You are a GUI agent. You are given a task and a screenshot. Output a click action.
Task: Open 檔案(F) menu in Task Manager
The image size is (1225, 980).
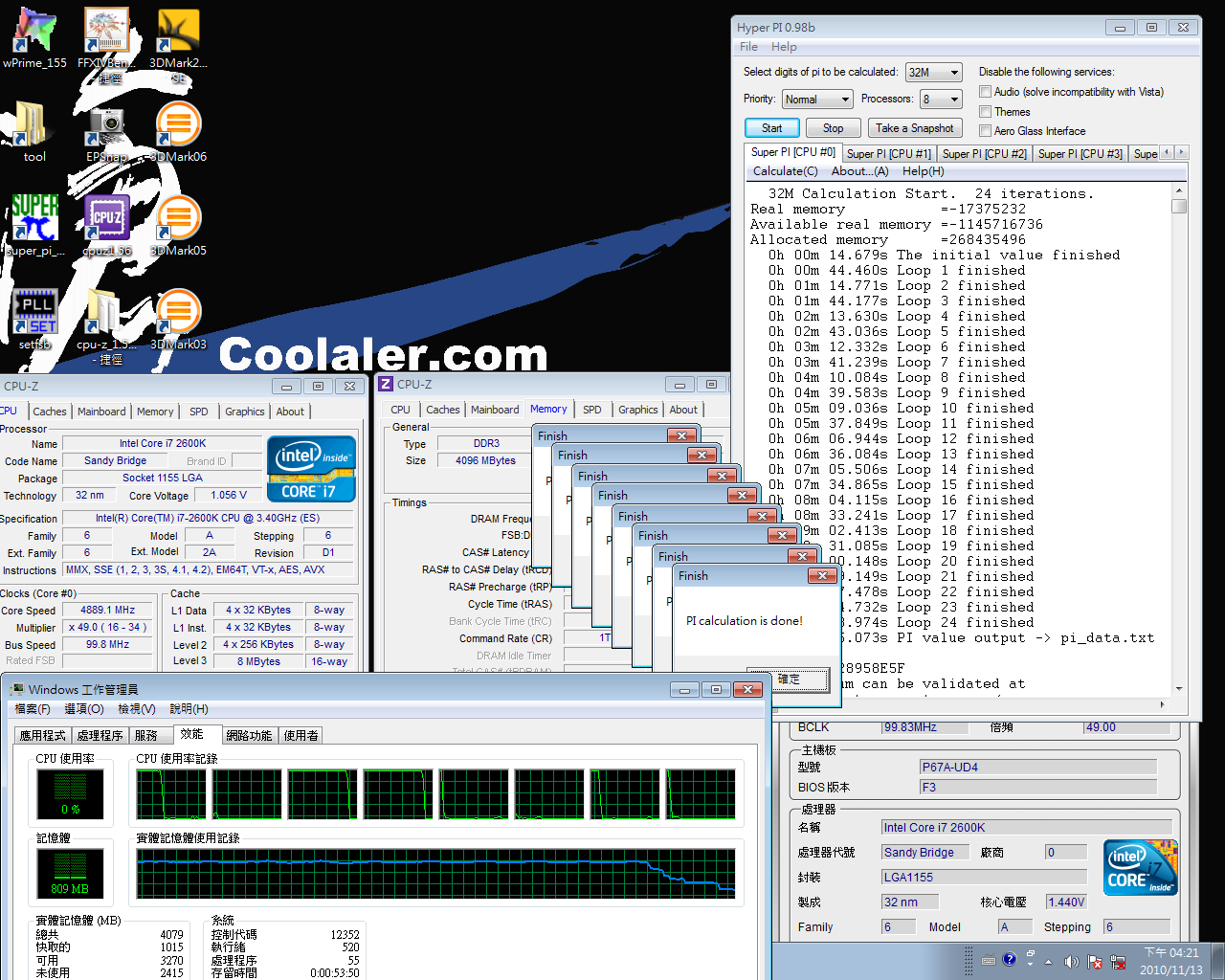(x=33, y=709)
